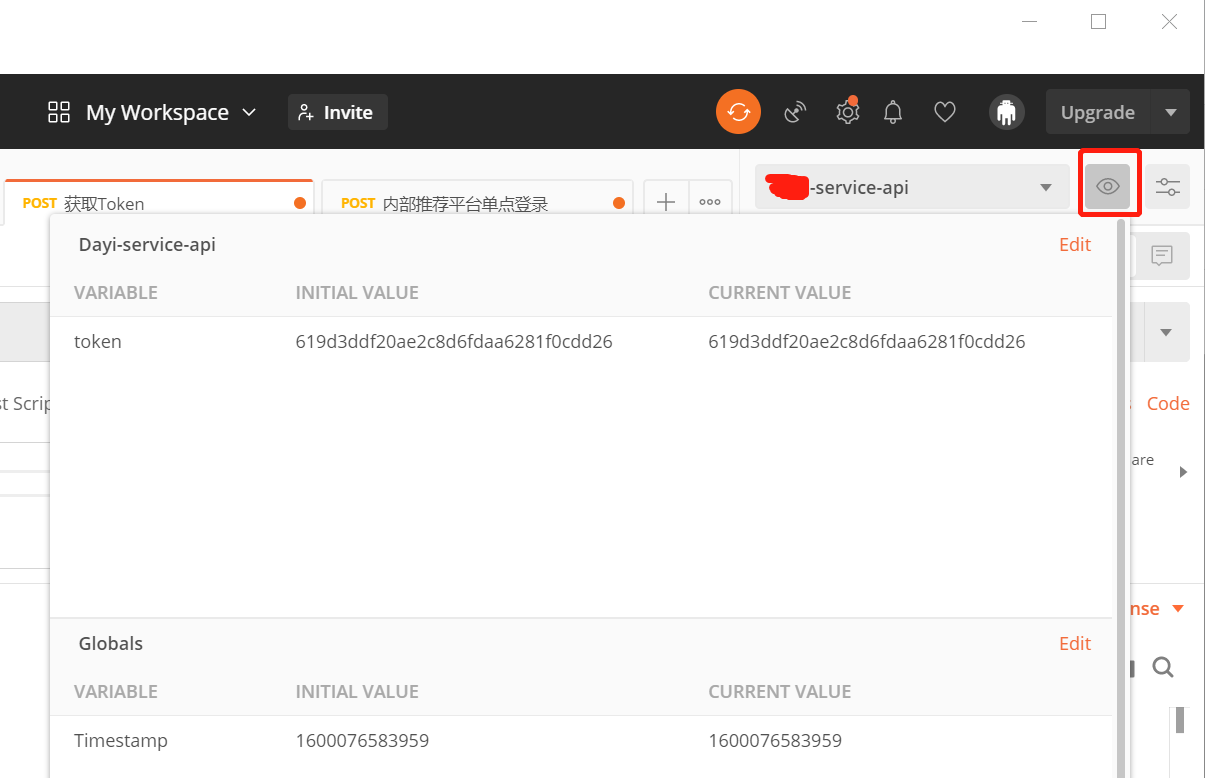1205x778 pixels.
Task: Open the Upgrade dropdown arrow
Action: tap(1170, 112)
